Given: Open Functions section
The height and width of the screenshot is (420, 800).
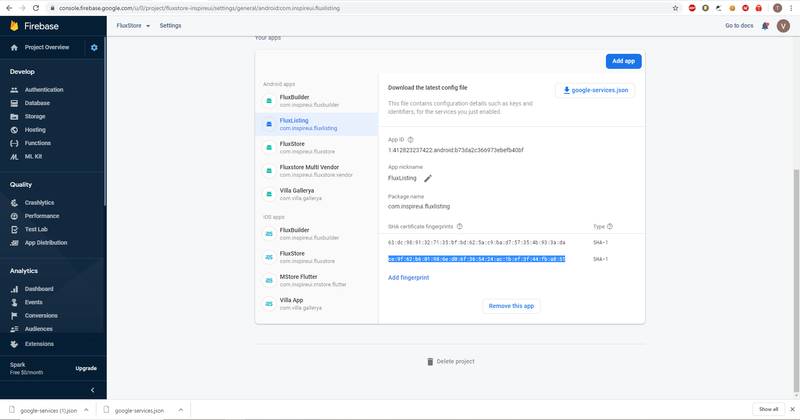Looking at the screenshot, I should 38,143.
